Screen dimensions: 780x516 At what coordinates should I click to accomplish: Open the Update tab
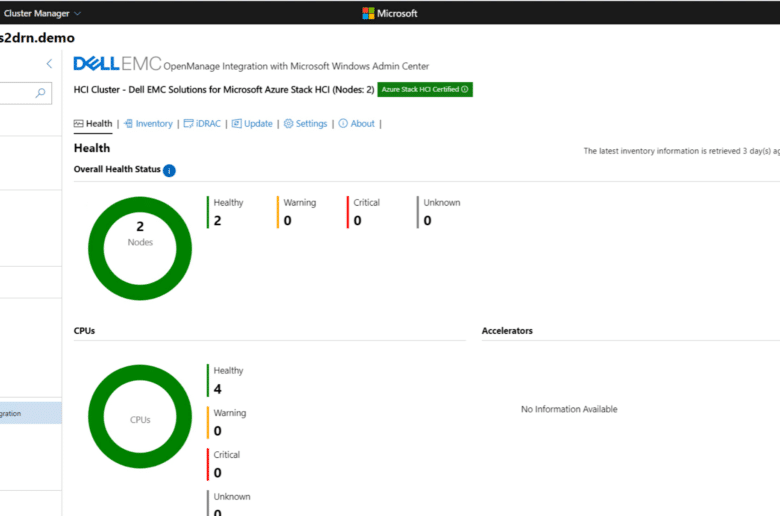pyautogui.click(x=252, y=124)
